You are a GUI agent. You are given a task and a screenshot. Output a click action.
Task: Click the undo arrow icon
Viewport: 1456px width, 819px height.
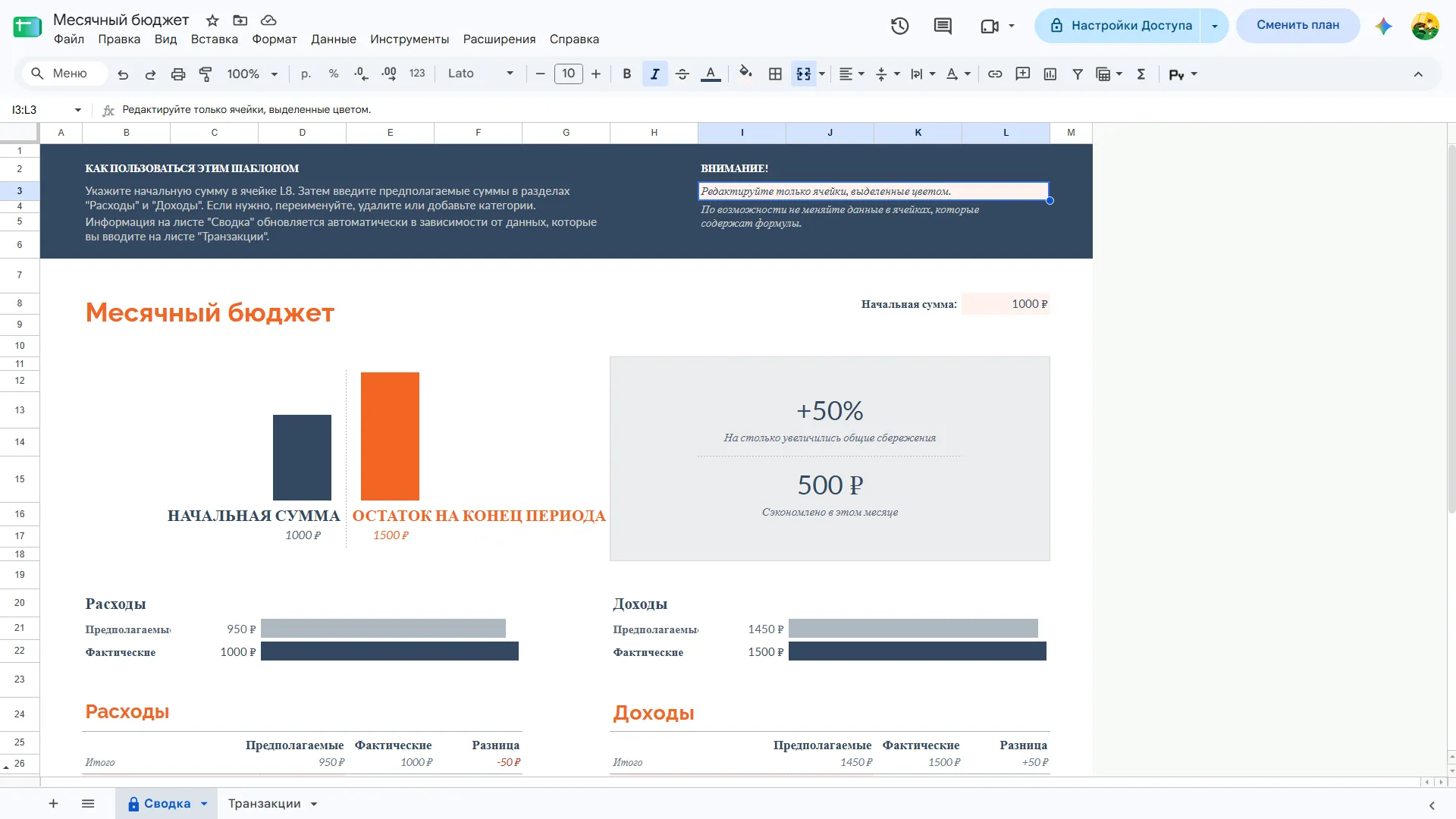[x=123, y=74]
